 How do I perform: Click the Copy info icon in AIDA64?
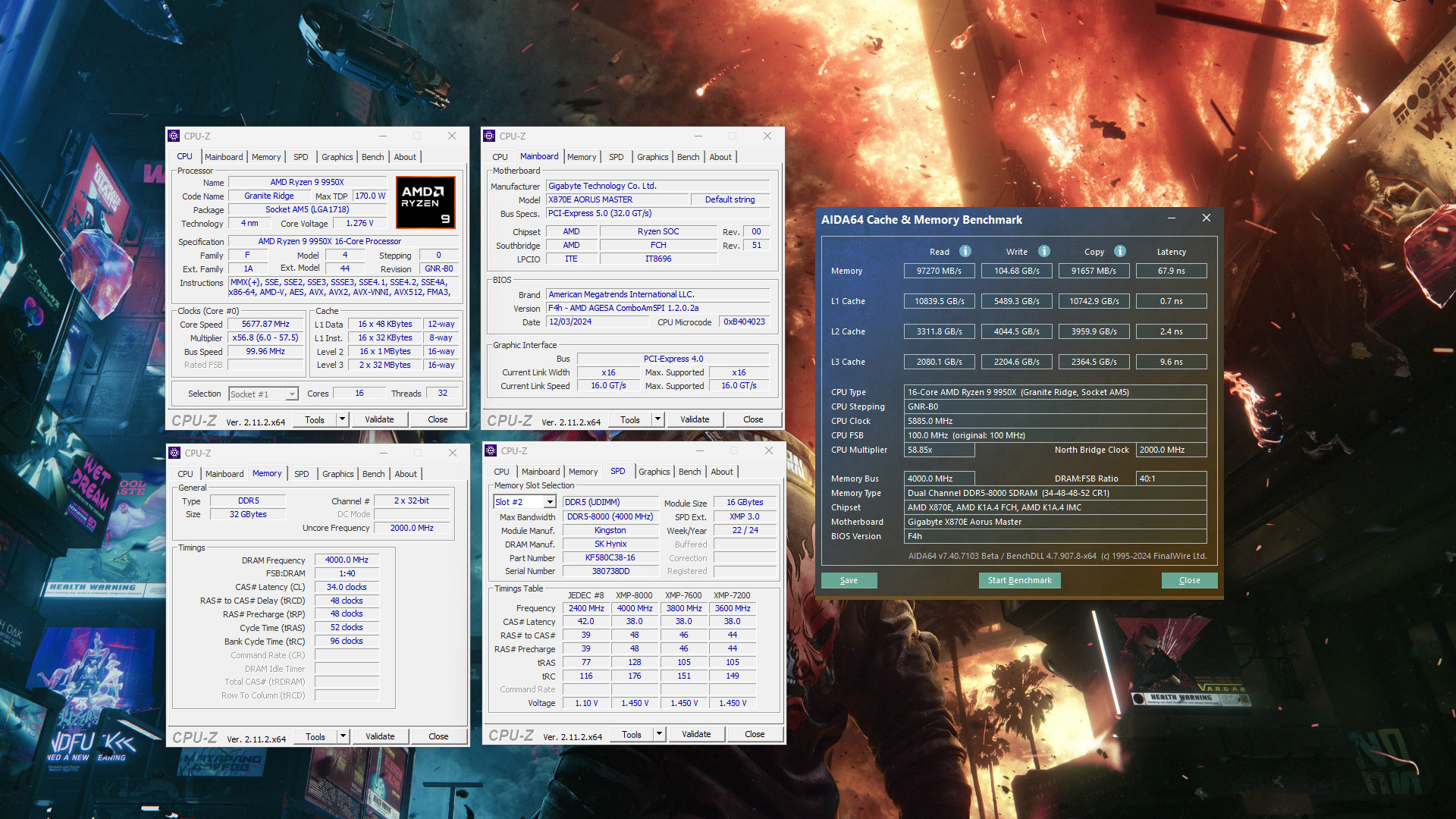[1120, 251]
